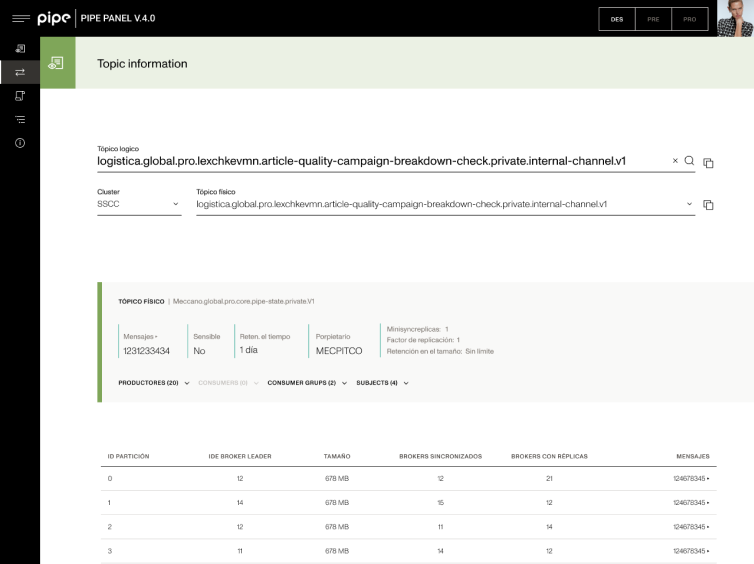Click the messages count 1231233434
The height and width of the screenshot is (564, 754).
[147, 351]
